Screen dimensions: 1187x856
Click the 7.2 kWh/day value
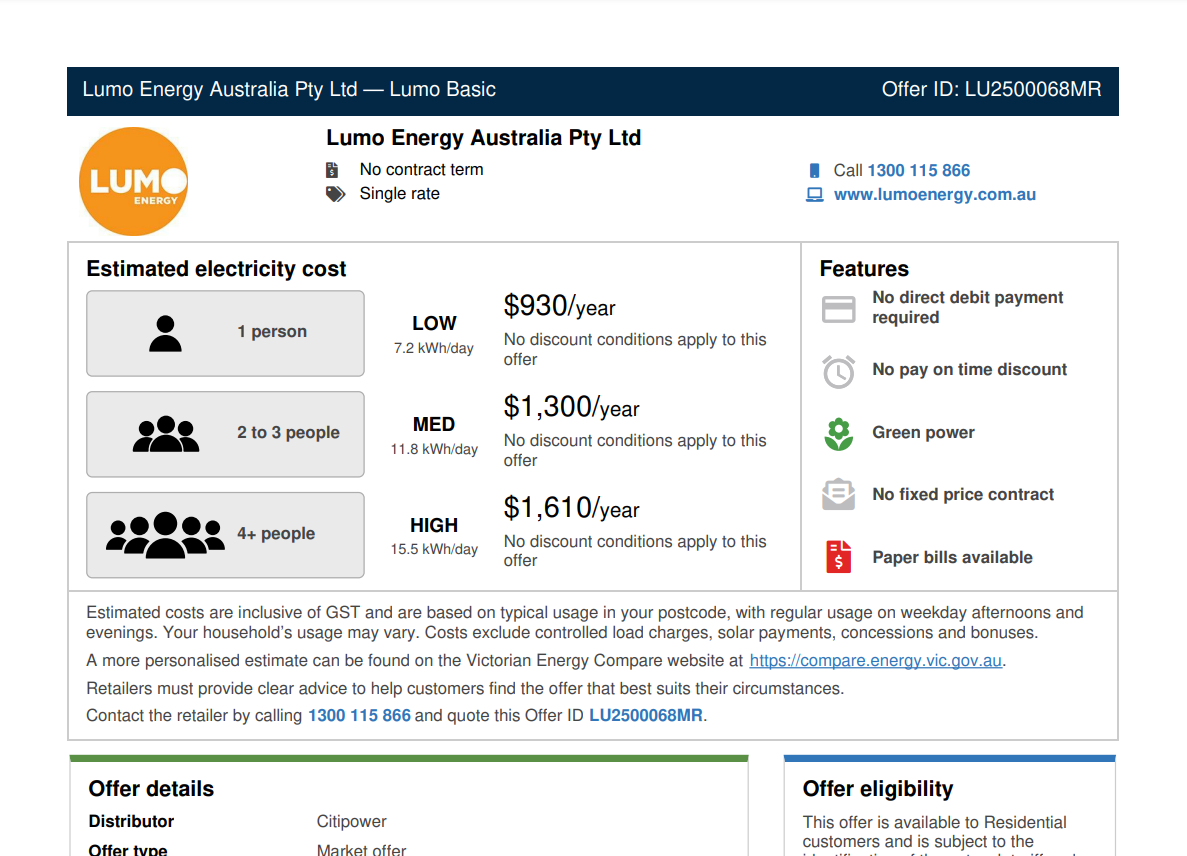click(x=434, y=348)
